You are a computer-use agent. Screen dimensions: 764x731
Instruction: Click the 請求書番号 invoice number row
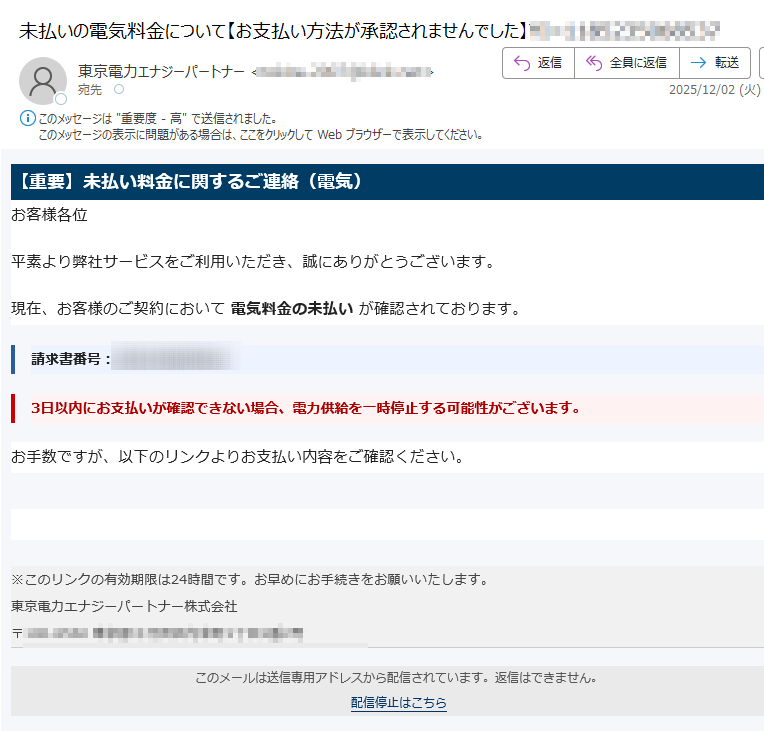tap(387, 359)
